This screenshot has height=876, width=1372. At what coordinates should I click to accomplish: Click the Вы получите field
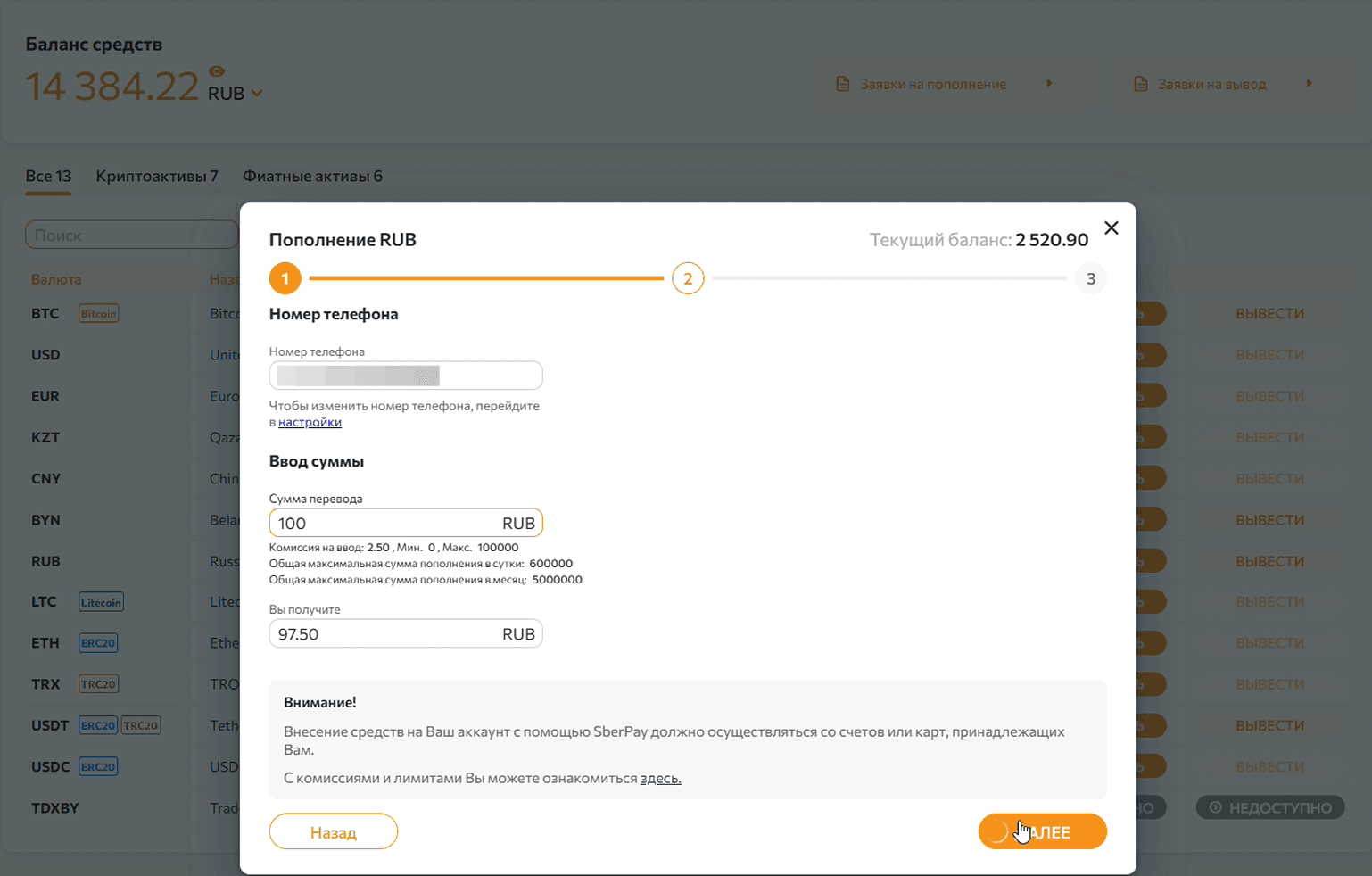(384, 634)
